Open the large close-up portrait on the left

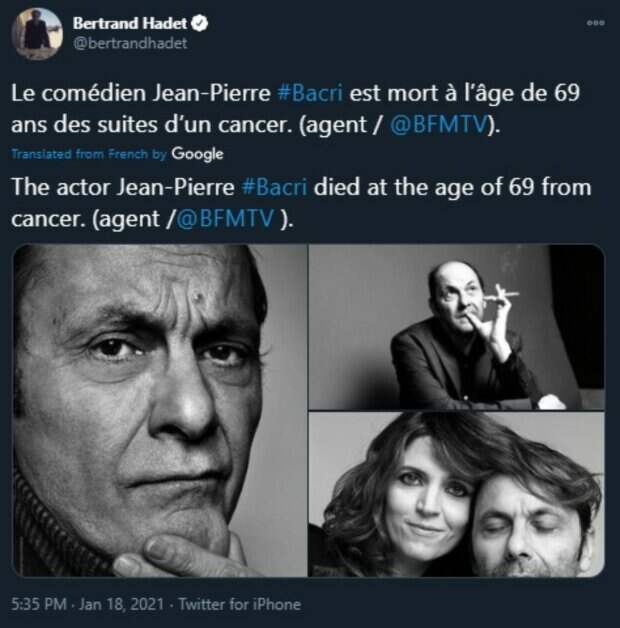click(159, 410)
